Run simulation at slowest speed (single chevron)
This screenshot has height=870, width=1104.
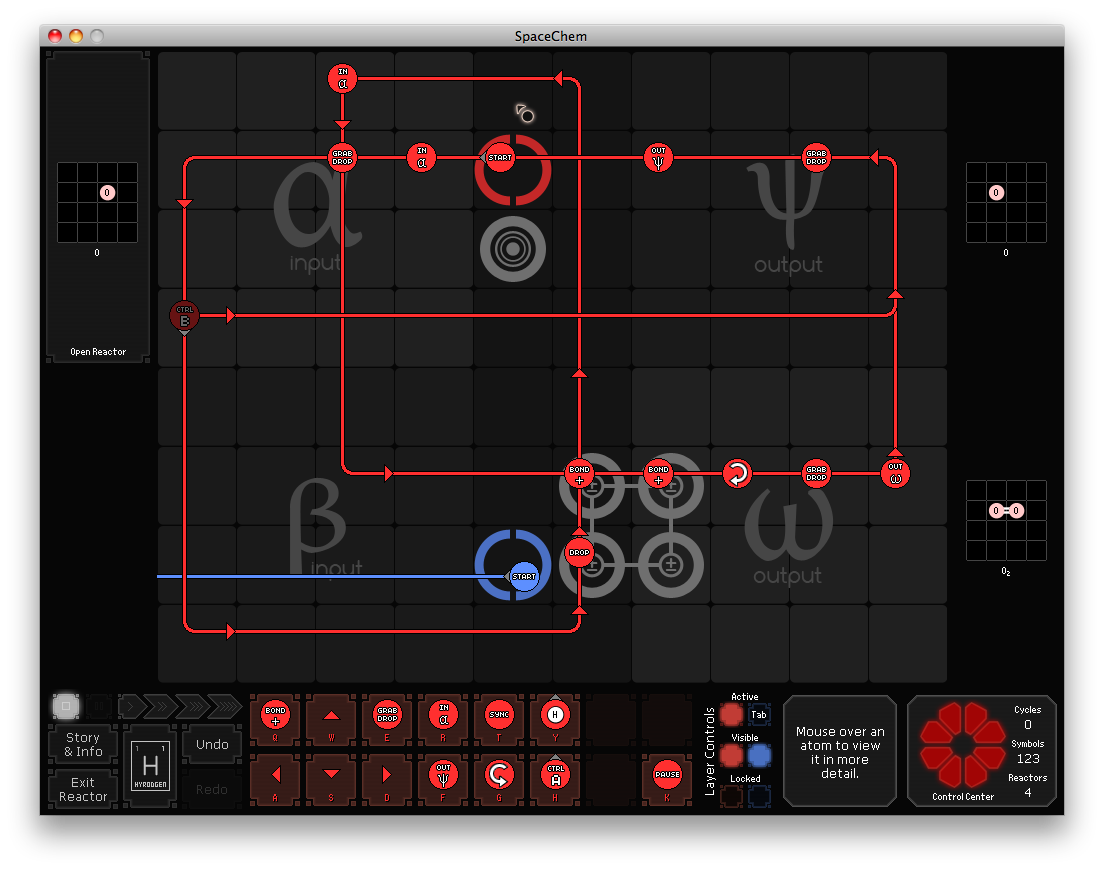coord(131,706)
